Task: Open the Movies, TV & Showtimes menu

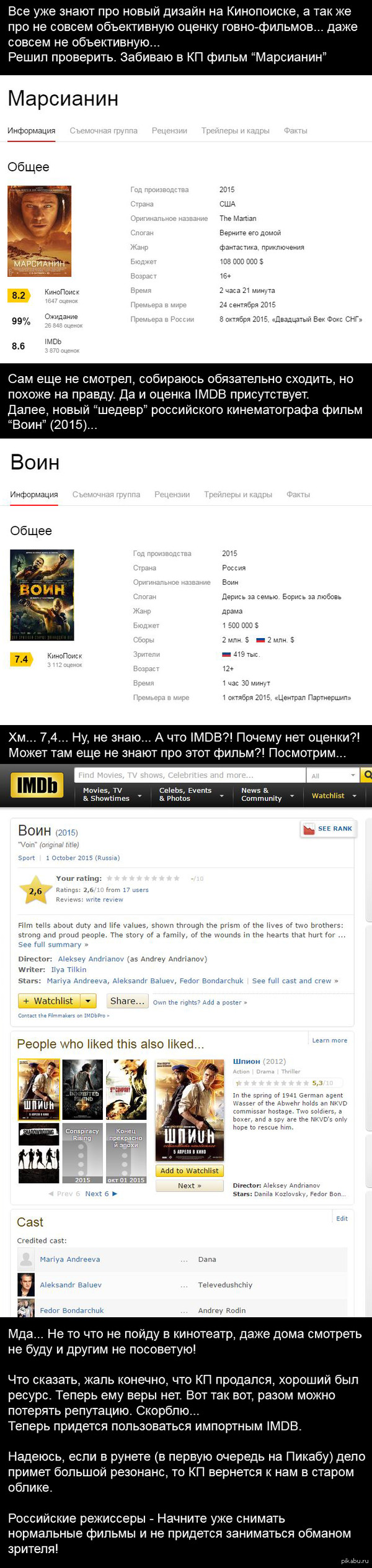Action: [112, 795]
